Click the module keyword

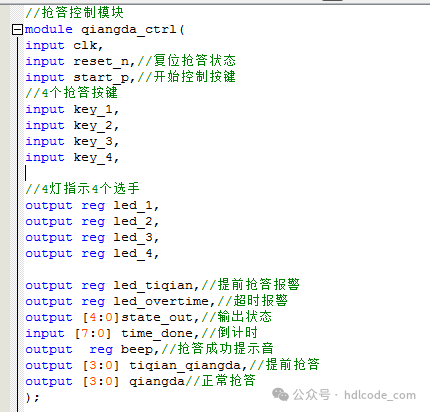coord(49,30)
